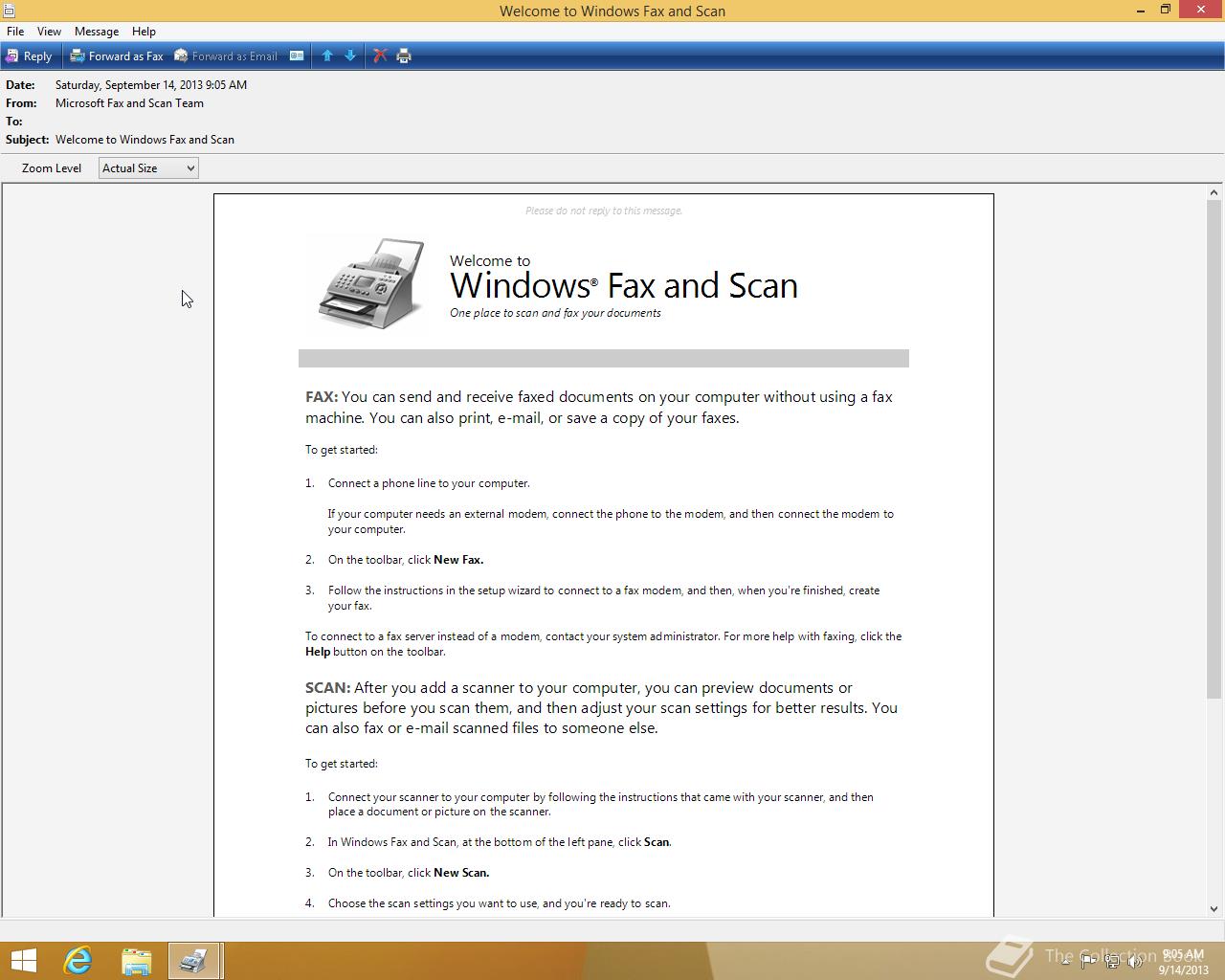This screenshot has width=1225, height=980.
Task: Click the 'FAX:' heading in document
Action: (322, 397)
